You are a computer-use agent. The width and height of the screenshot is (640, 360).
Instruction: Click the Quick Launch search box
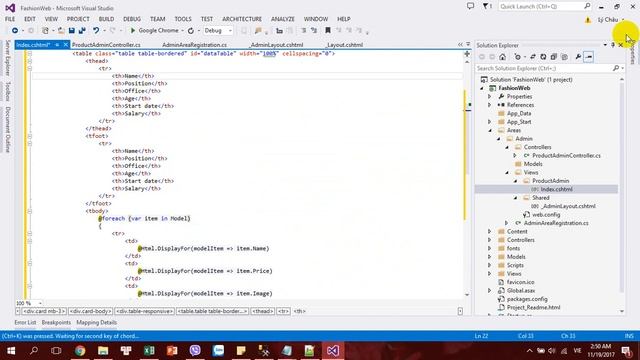coord(544,6)
